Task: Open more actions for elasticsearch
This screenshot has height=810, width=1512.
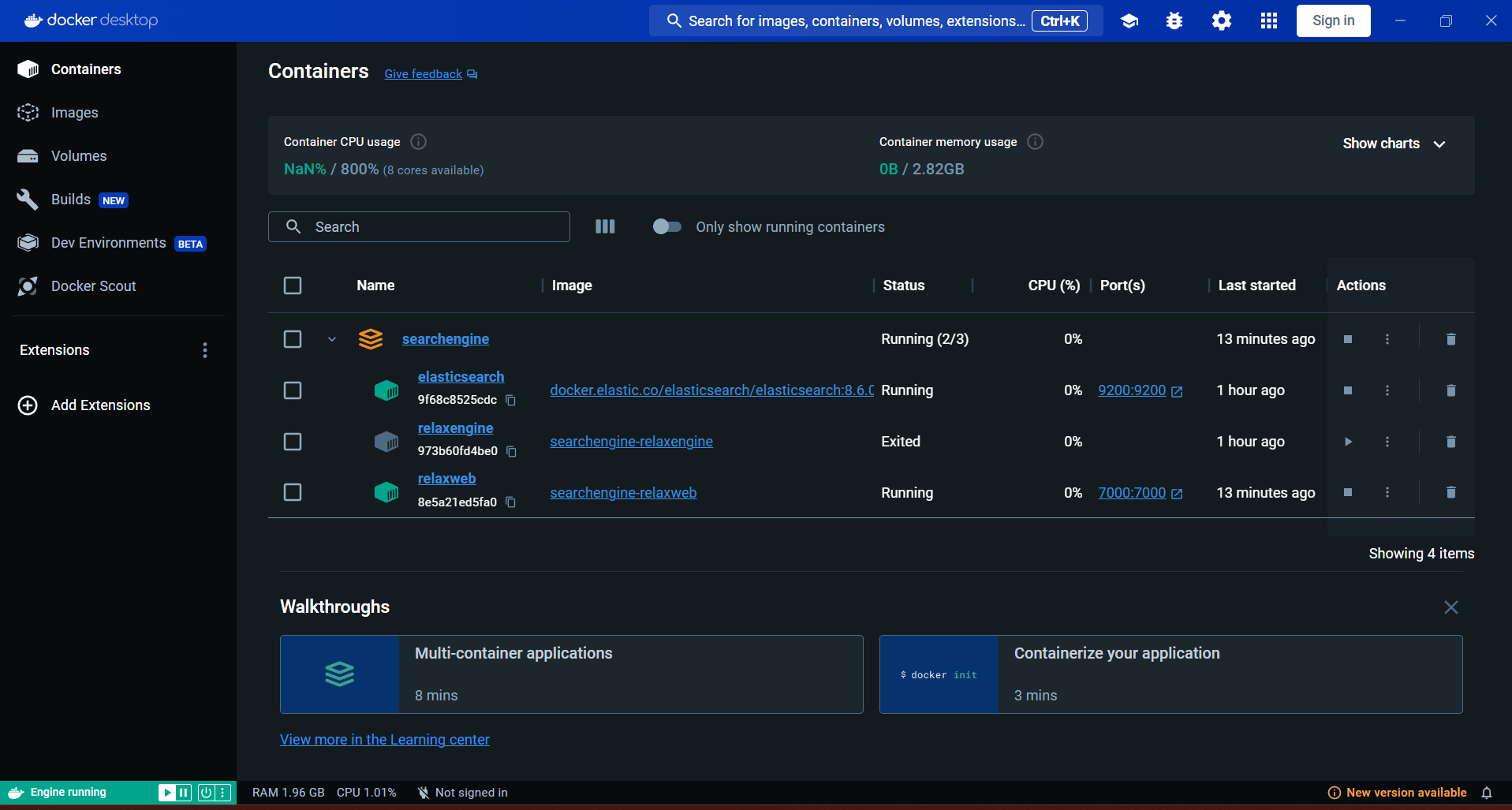Action: [x=1387, y=390]
